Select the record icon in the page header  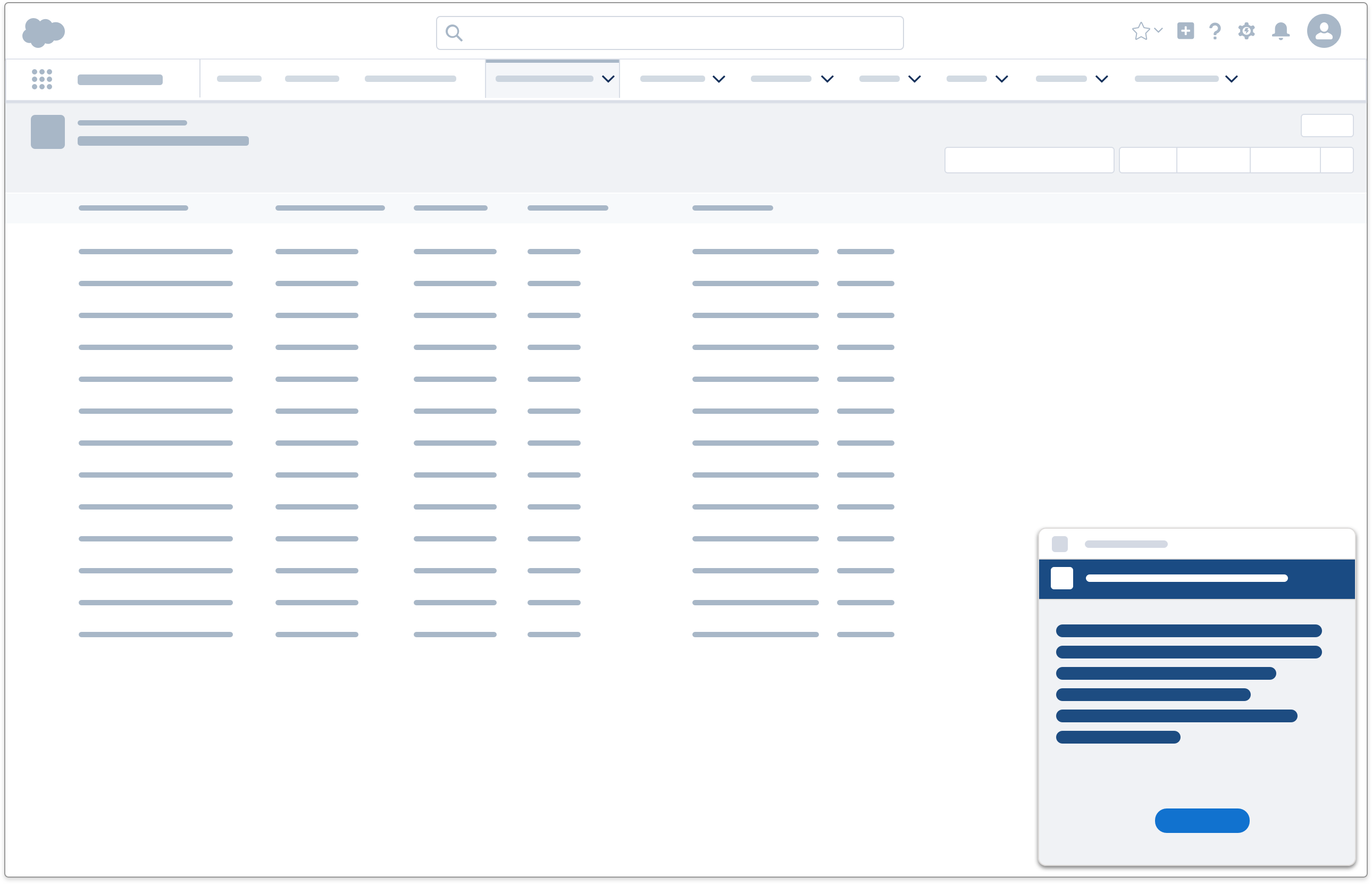pos(47,131)
